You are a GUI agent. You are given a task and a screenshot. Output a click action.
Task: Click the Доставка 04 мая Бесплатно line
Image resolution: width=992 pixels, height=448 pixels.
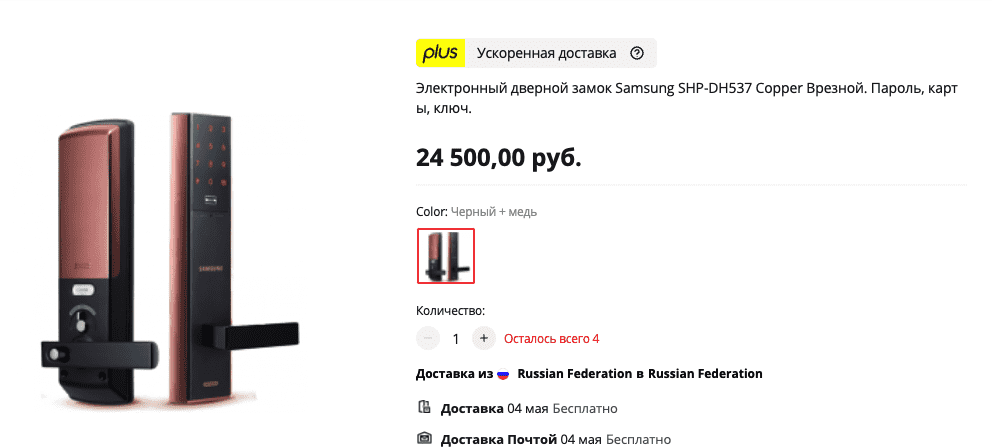(x=529, y=409)
